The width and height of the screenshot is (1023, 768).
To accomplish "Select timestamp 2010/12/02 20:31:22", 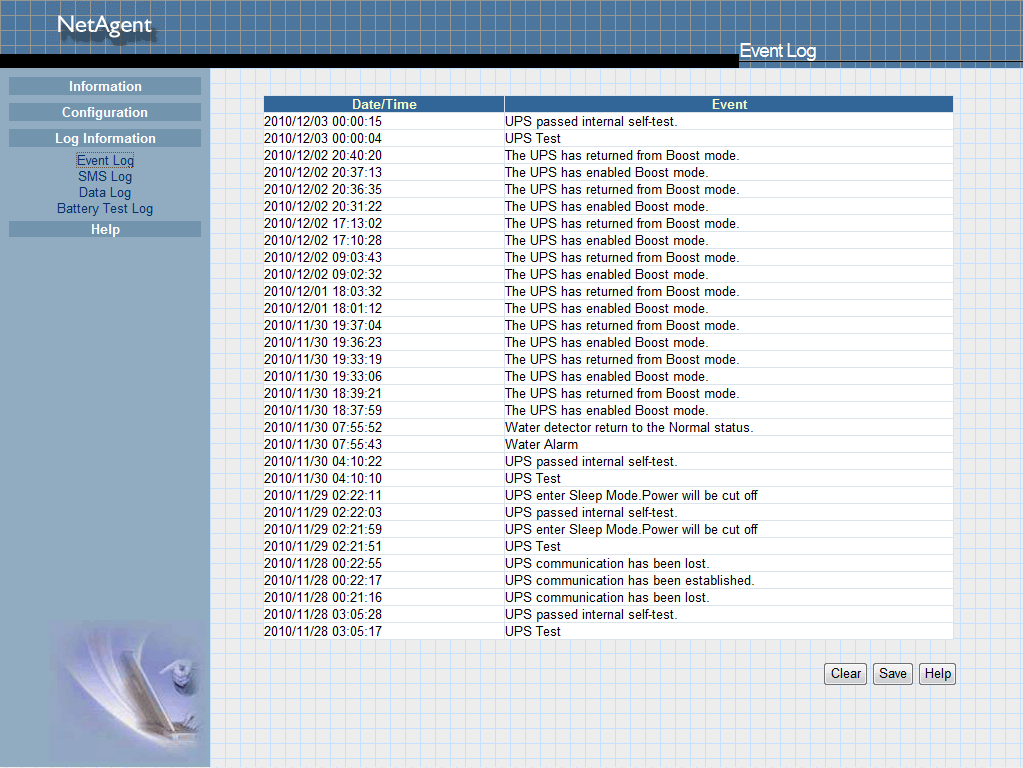I will (x=323, y=206).
